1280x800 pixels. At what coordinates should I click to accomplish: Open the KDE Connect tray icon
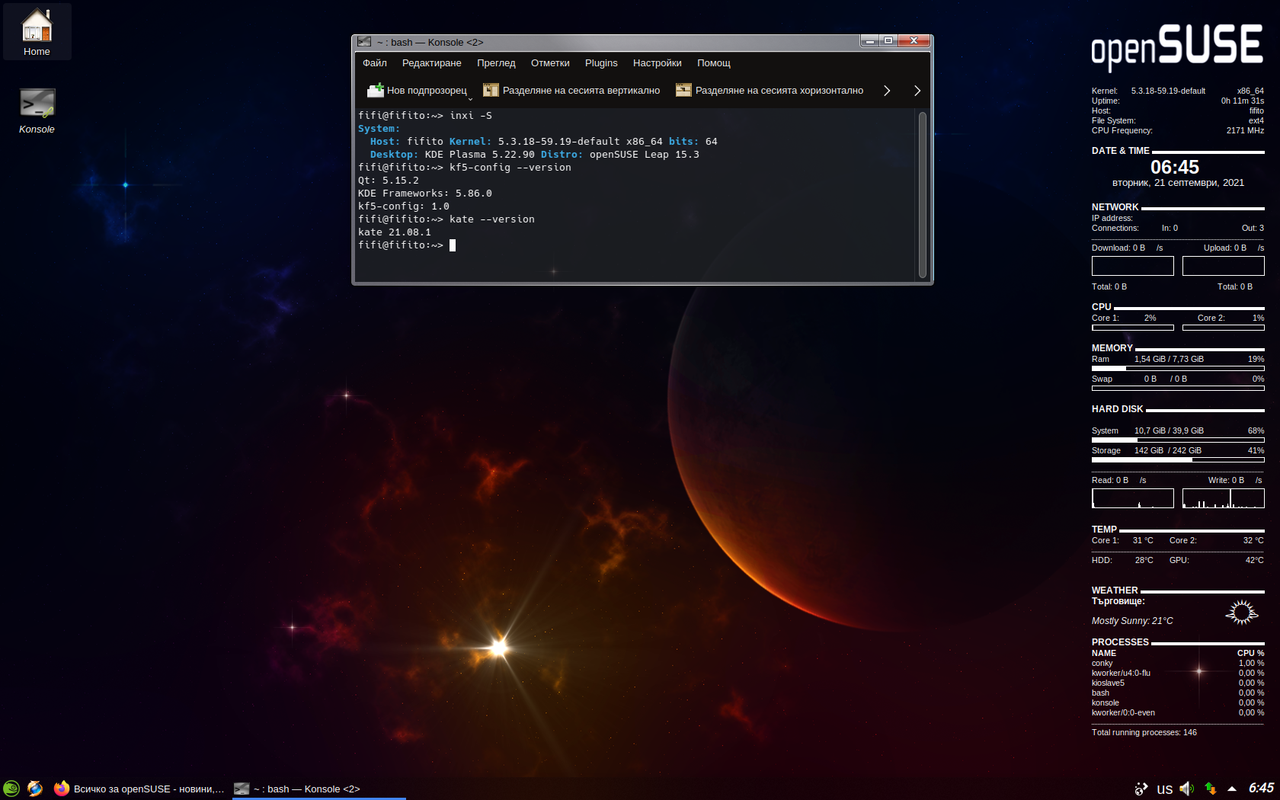click(1141, 789)
